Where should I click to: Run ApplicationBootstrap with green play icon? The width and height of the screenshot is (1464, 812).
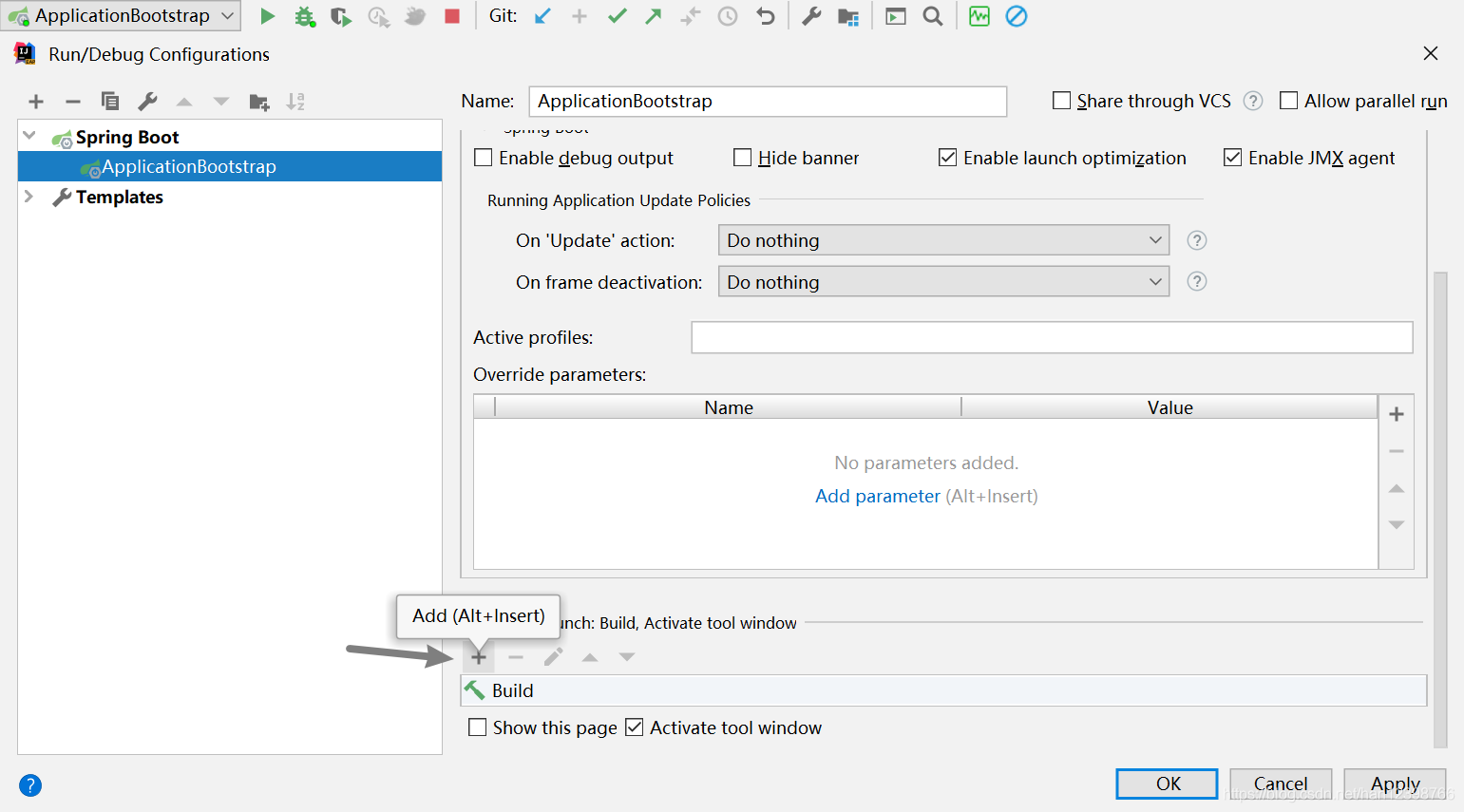point(268,16)
